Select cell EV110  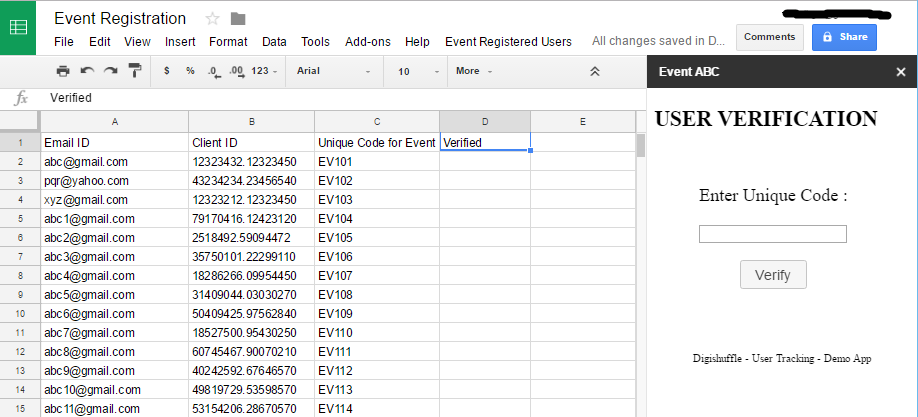coord(377,333)
